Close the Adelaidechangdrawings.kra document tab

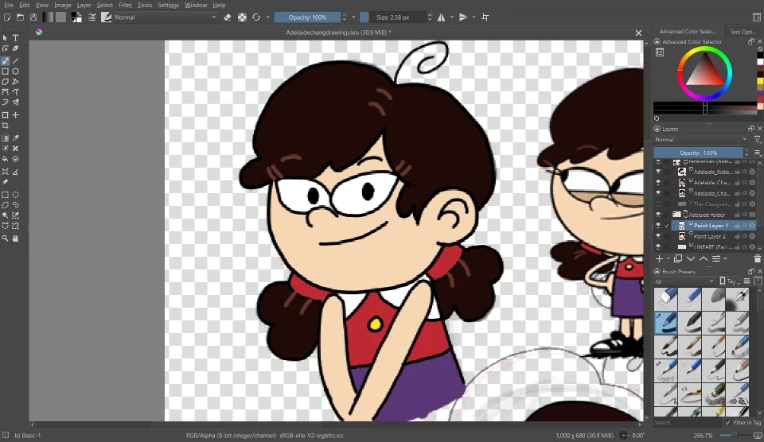[x=638, y=33]
